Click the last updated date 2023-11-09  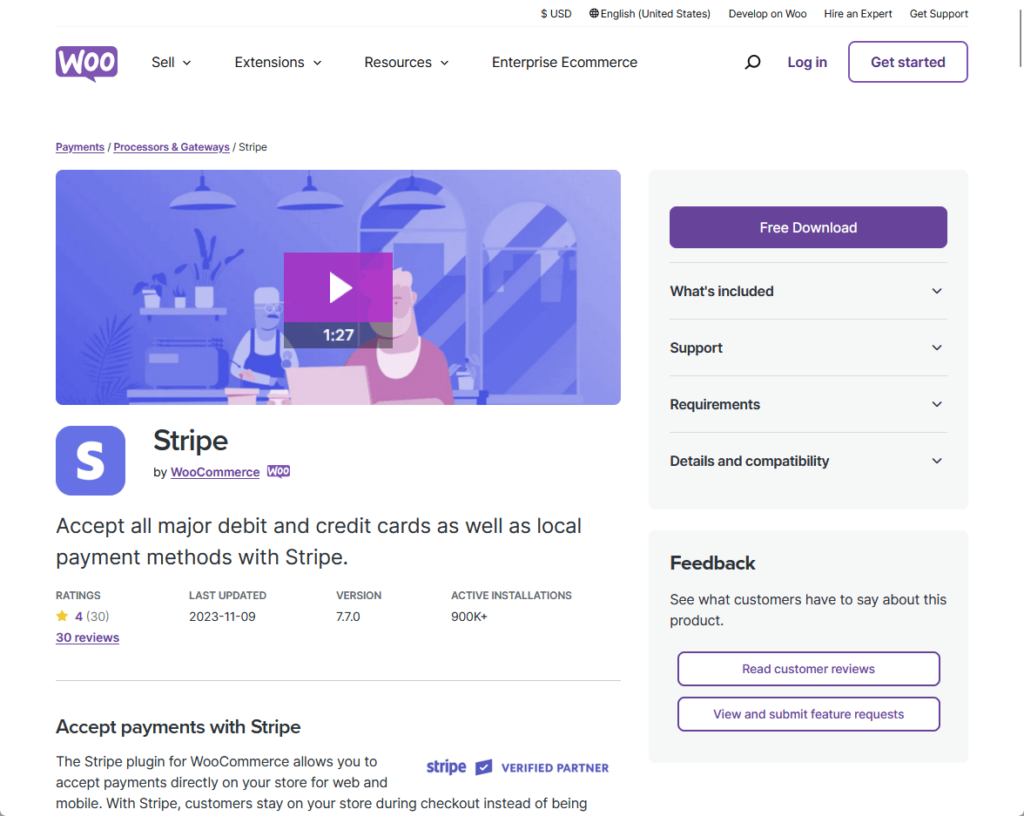point(222,616)
